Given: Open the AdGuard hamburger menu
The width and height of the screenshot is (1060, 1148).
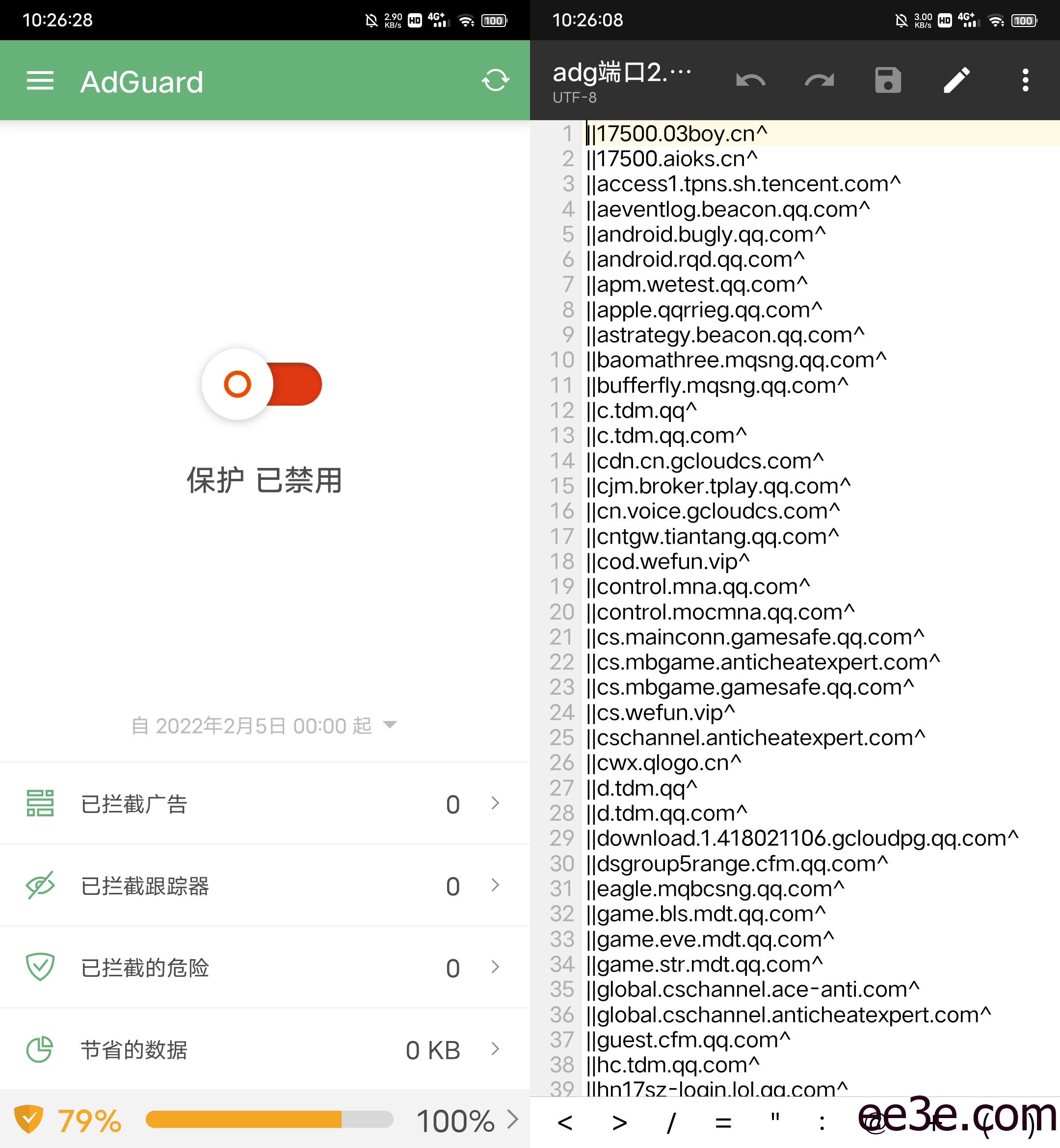Looking at the screenshot, I should tap(40, 81).
